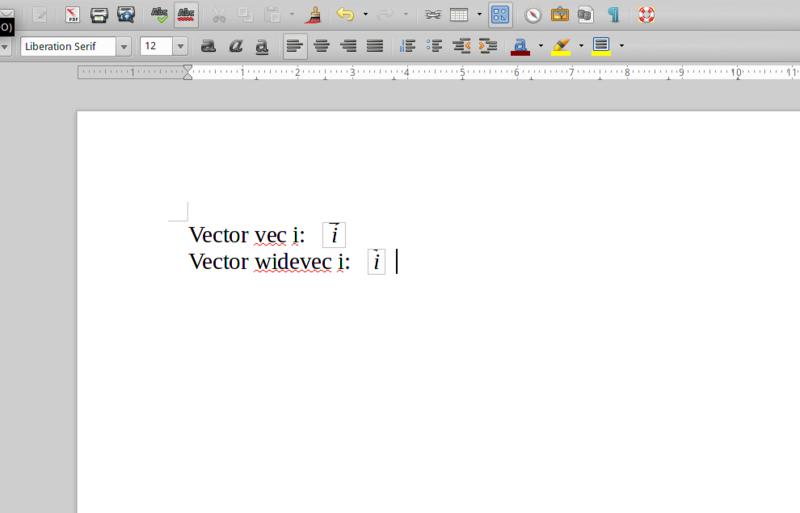Apply the yellow highlighting color

coord(561,46)
